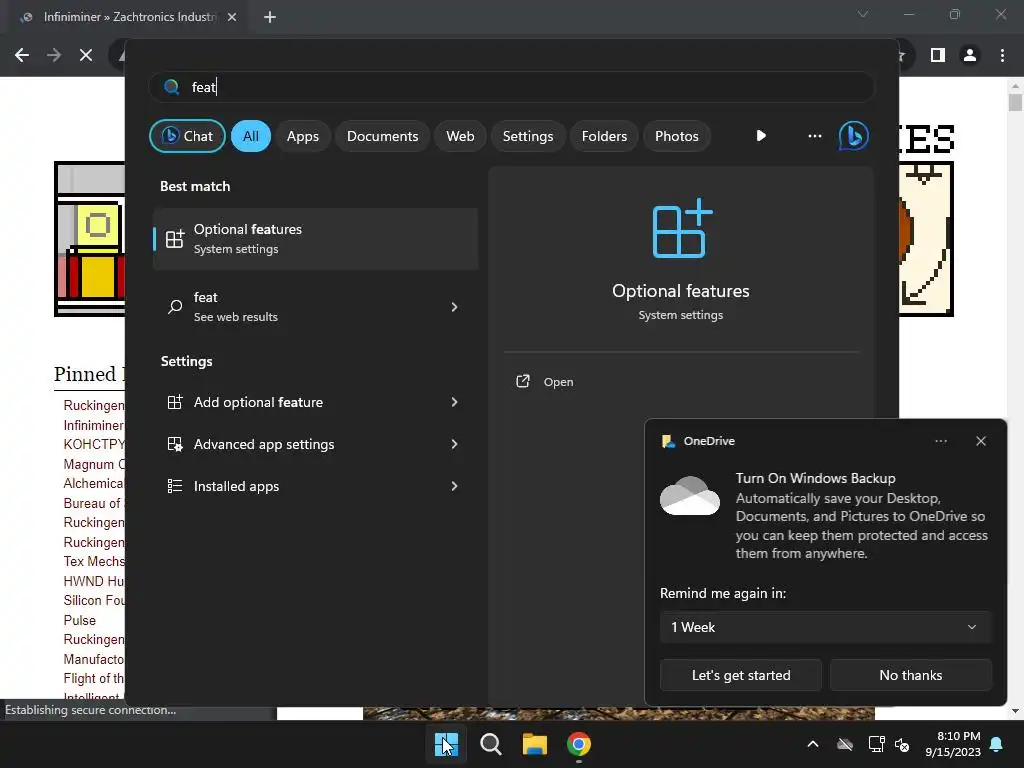Click the Pulse link in Chrome page
The height and width of the screenshot is (768, 1024).
click(x=80, y=620)
